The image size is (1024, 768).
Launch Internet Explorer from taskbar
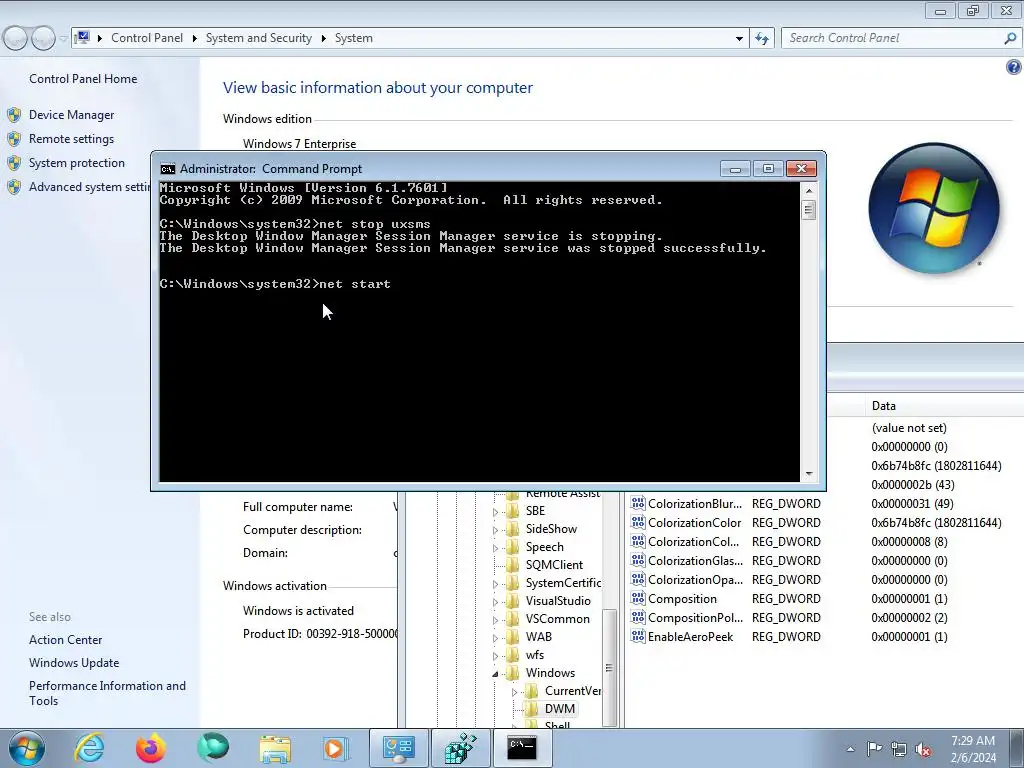(x=89, y=748)
